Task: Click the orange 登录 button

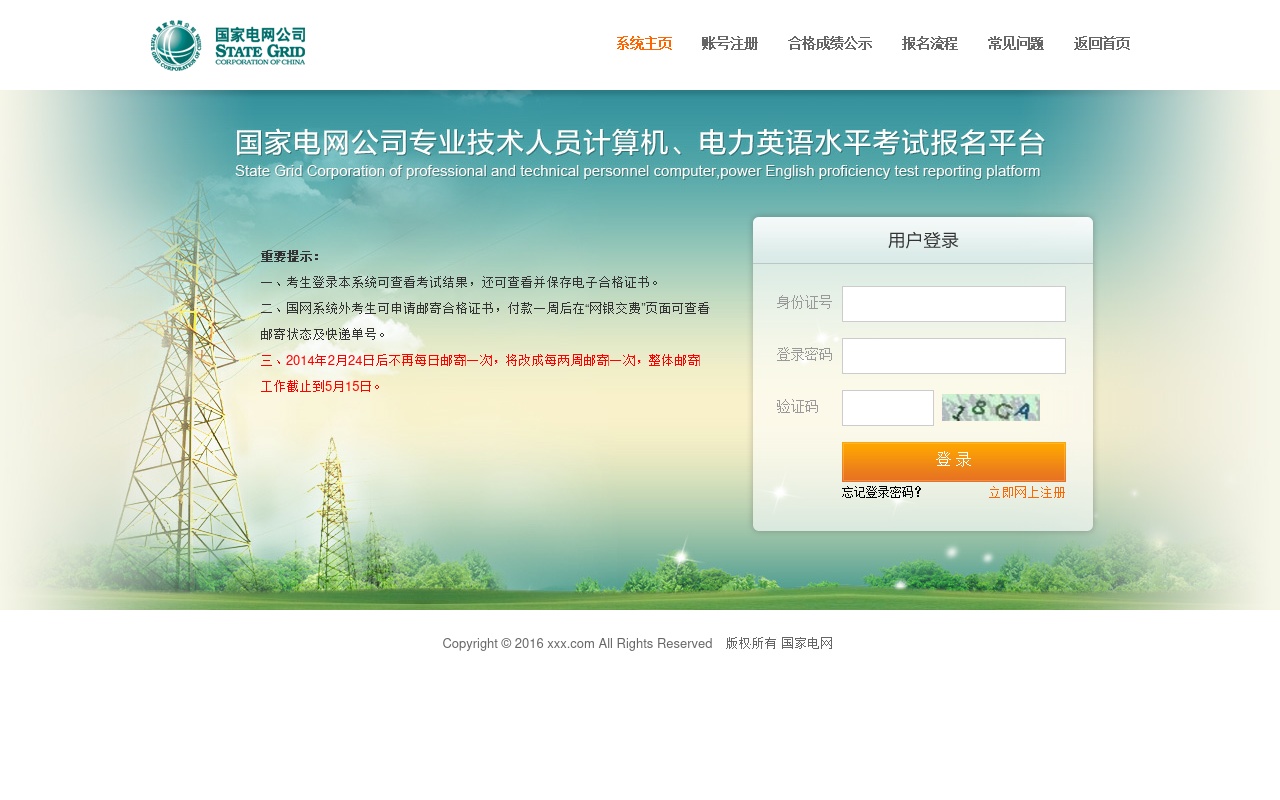Action: coord(954,462)
